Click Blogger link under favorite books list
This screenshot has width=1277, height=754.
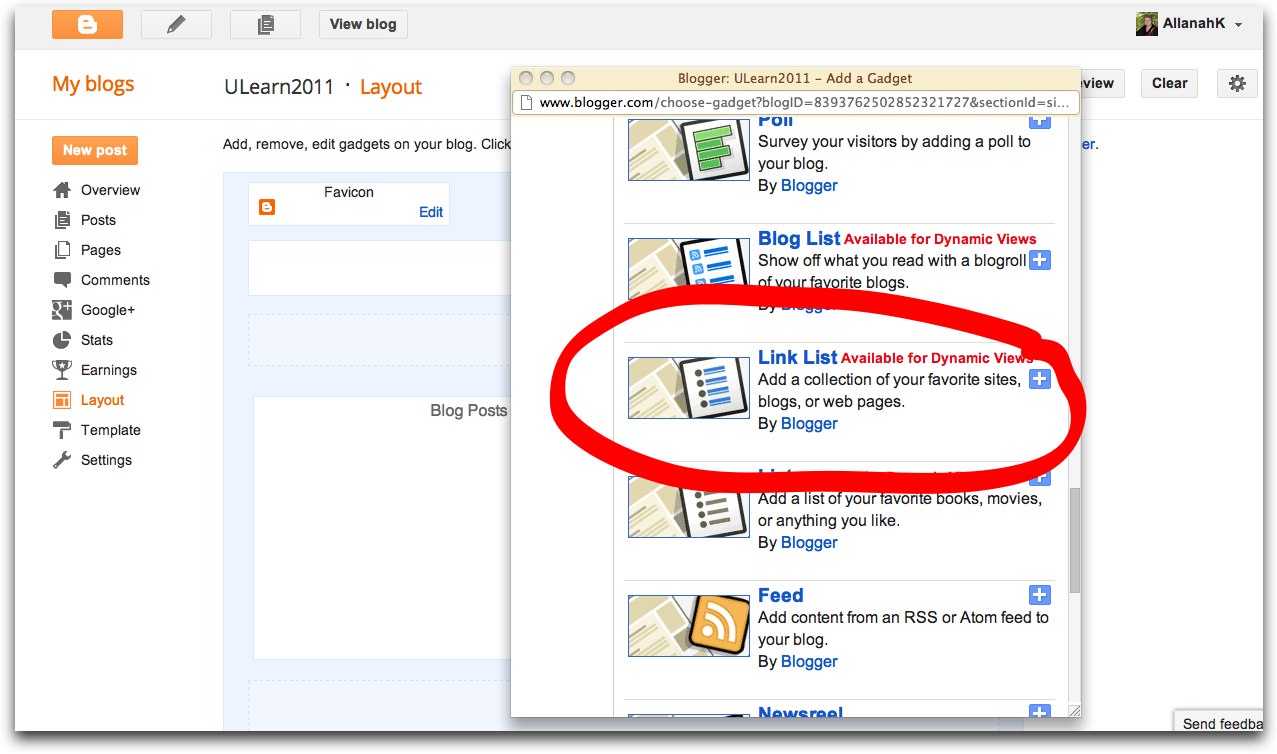click(x=809, y=542)
